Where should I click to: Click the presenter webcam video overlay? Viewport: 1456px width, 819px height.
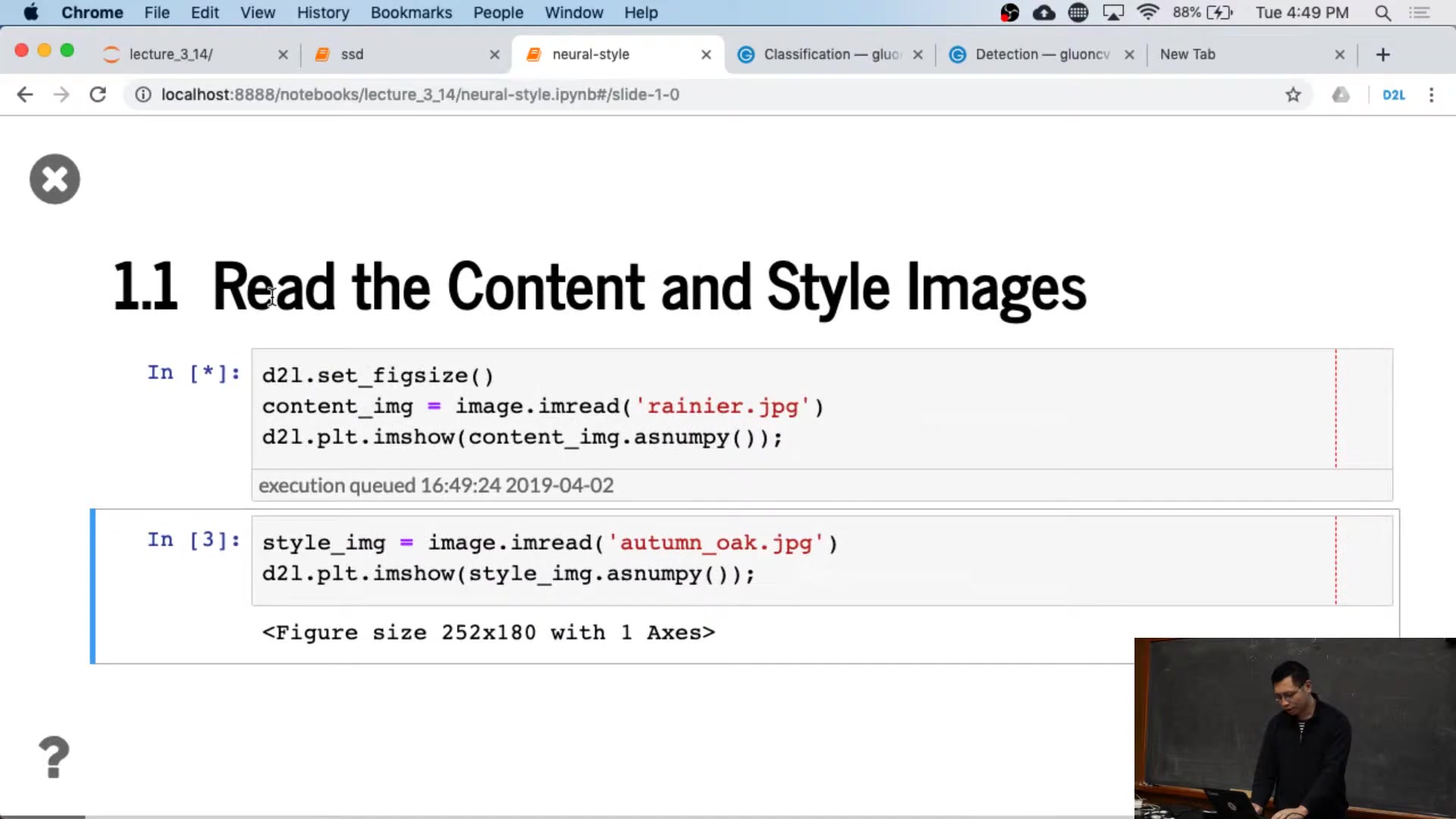click(1295, 728)
